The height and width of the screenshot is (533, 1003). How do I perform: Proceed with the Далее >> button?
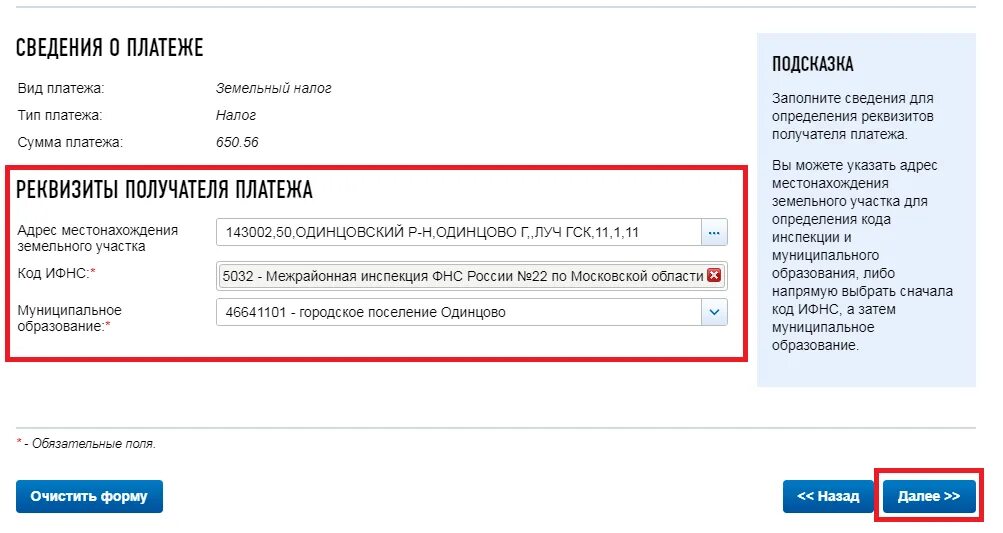929,497
